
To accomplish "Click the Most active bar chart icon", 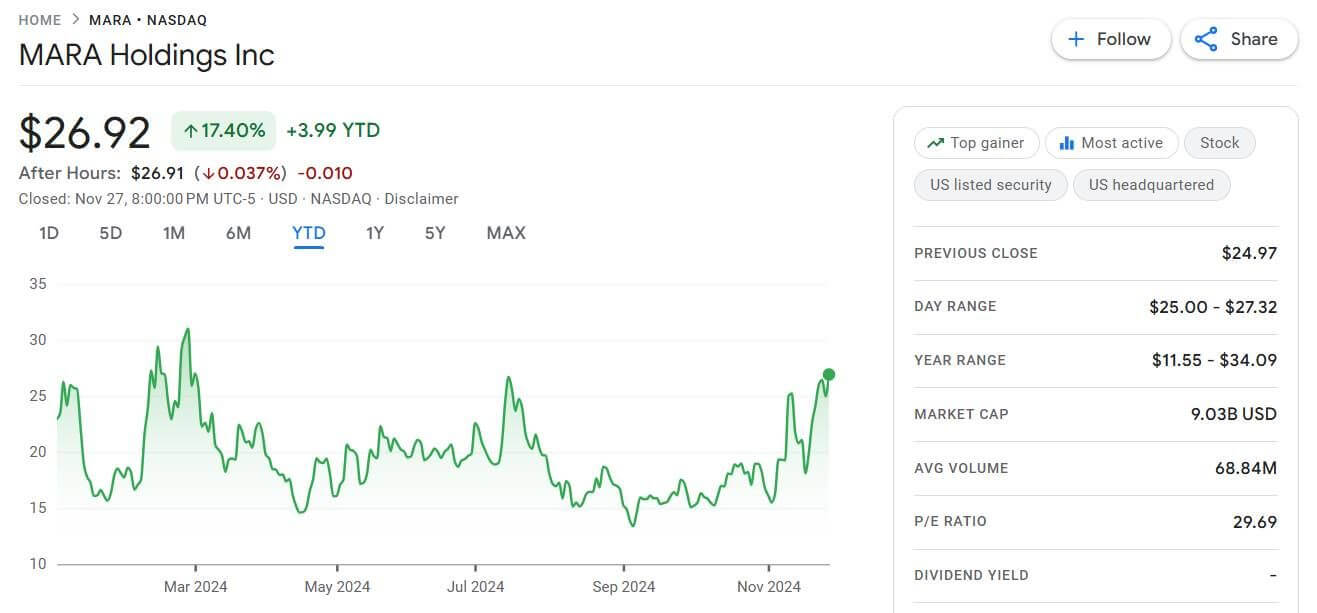I will 1066,143.
